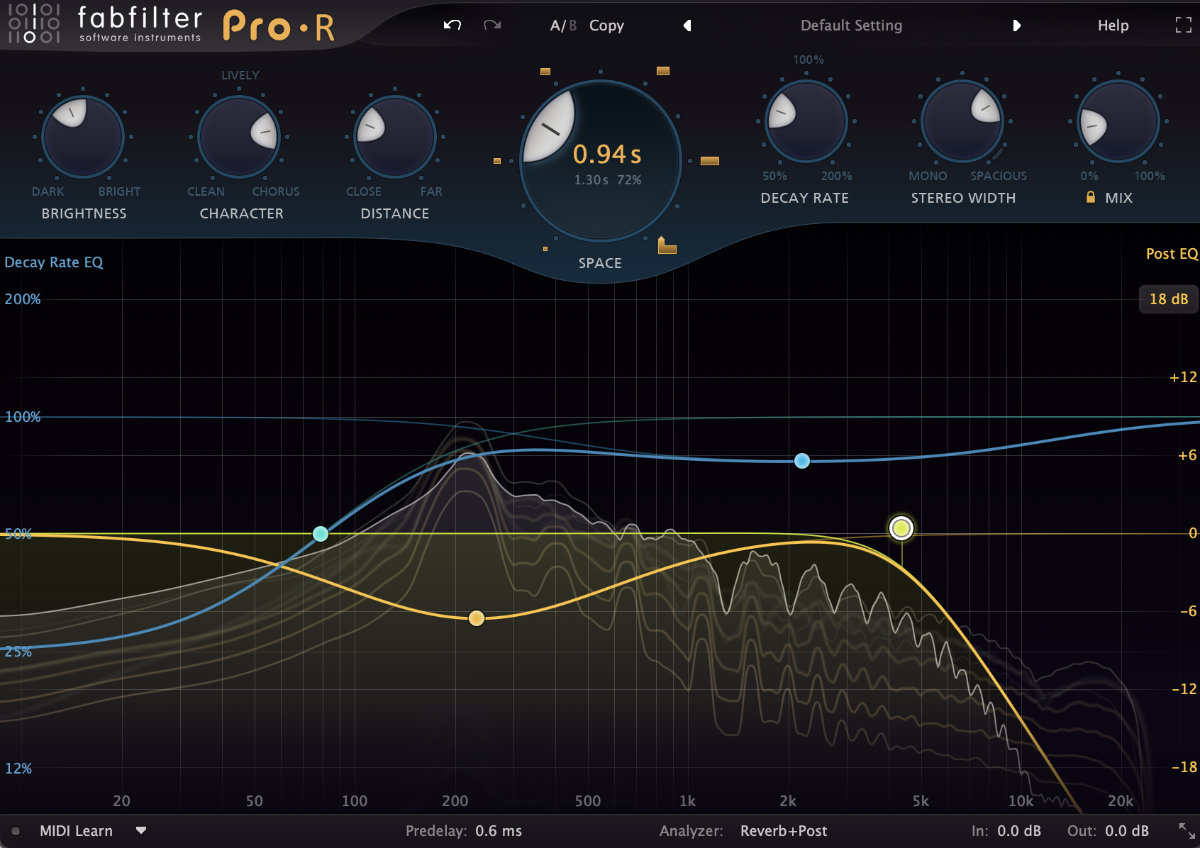Viewport: 1200px width, 848px height.
Task: Click the MIDI Learn button
Action: click(x=76, y=831)
